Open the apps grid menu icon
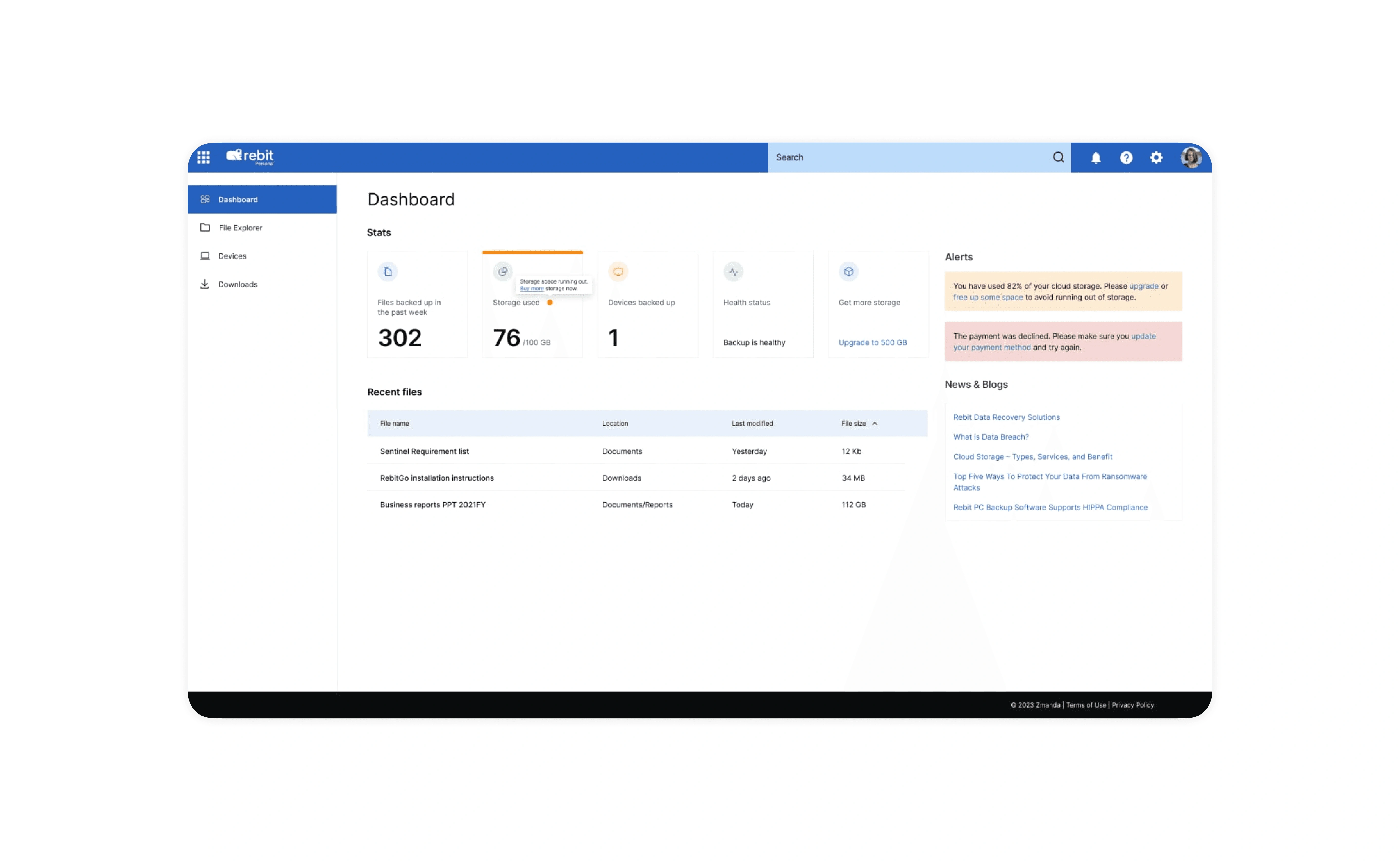Screen dimensions: 1400x861 [203, 157]
